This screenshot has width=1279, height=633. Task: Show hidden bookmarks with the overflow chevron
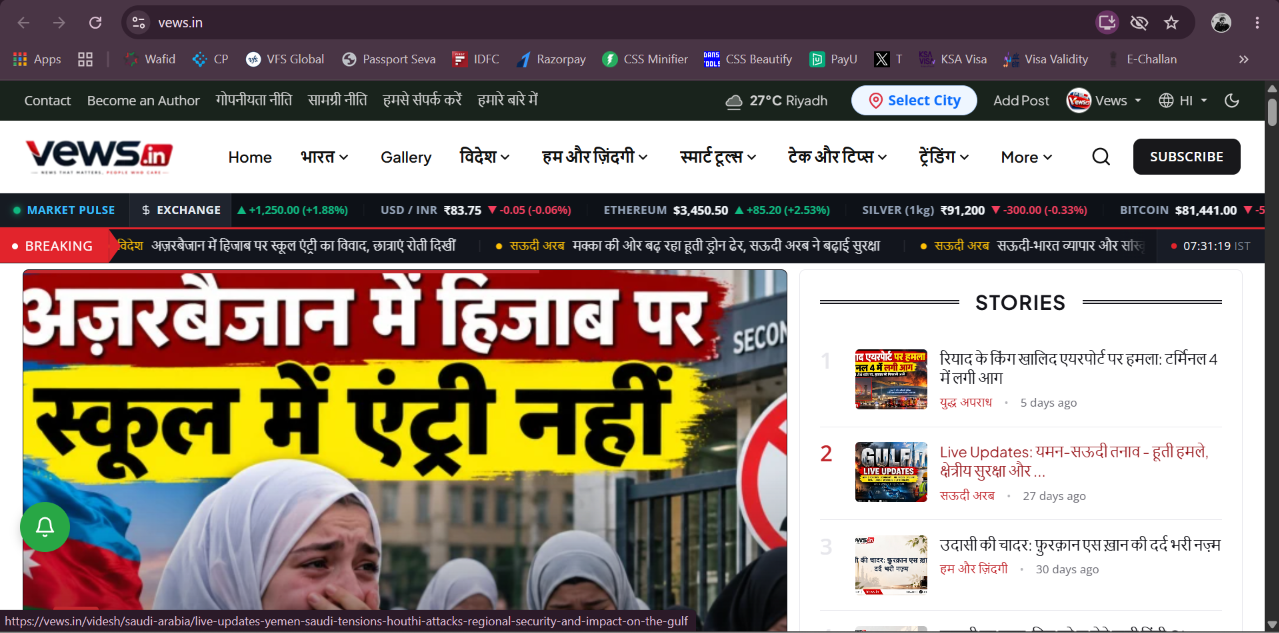1244,59
